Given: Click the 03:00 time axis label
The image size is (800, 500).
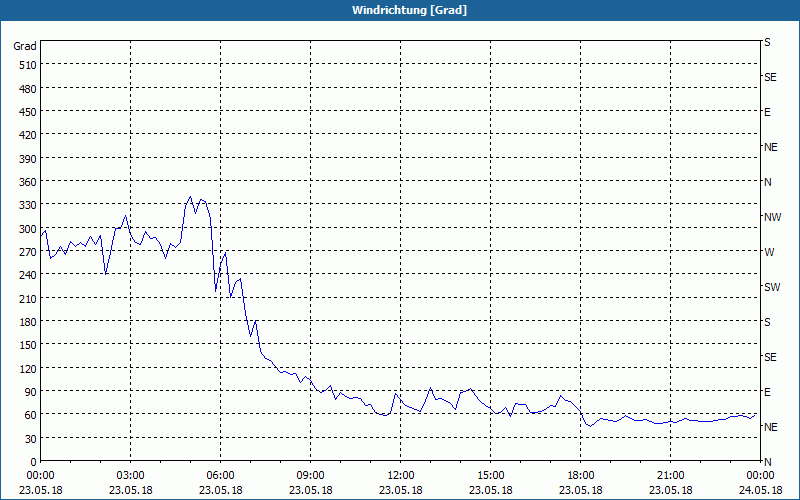Looking at the screenshot, I should (x=130, y=476).
